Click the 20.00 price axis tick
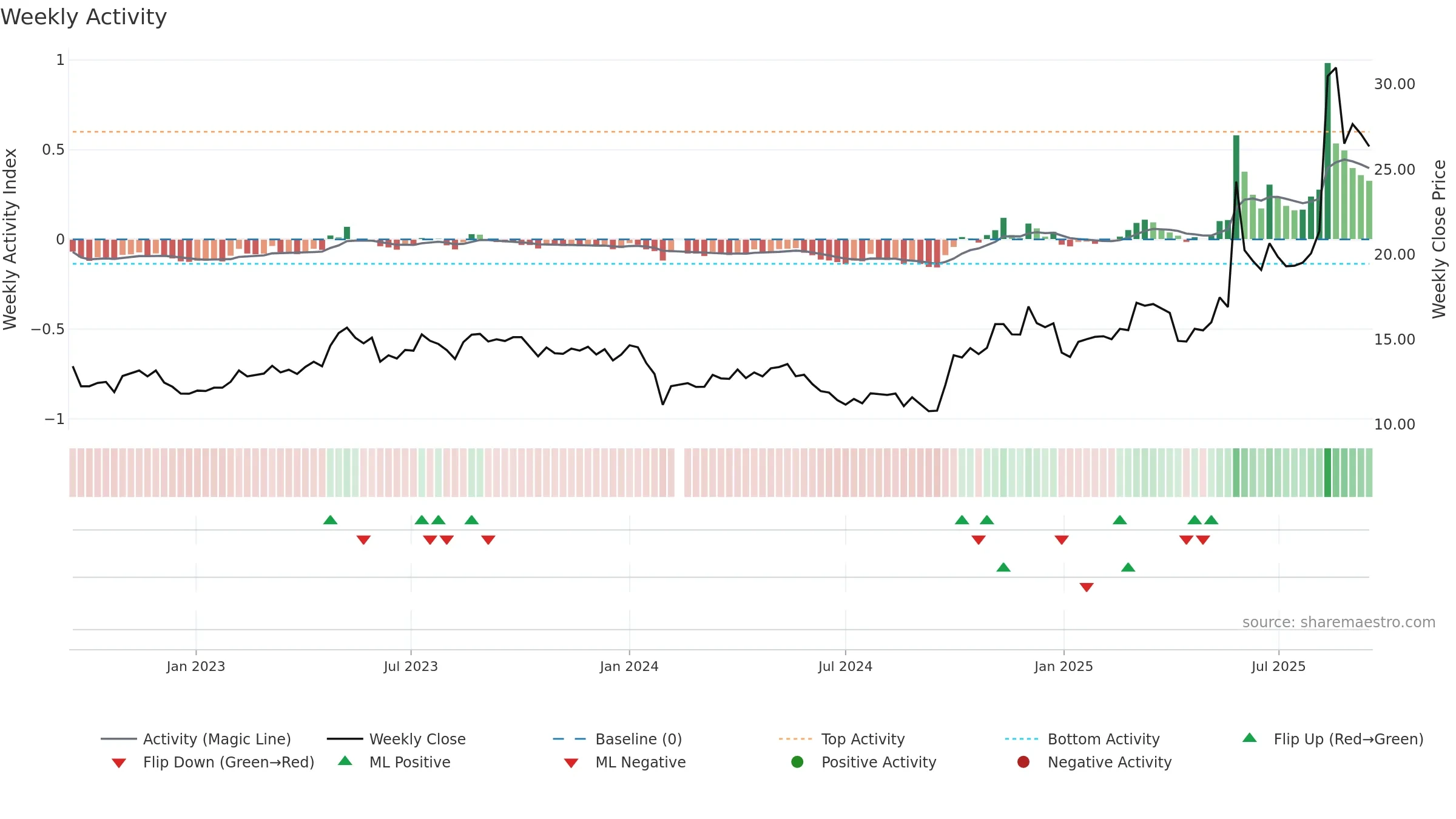The width and height of the screenshot is (1456, 819). (1394, 254)
